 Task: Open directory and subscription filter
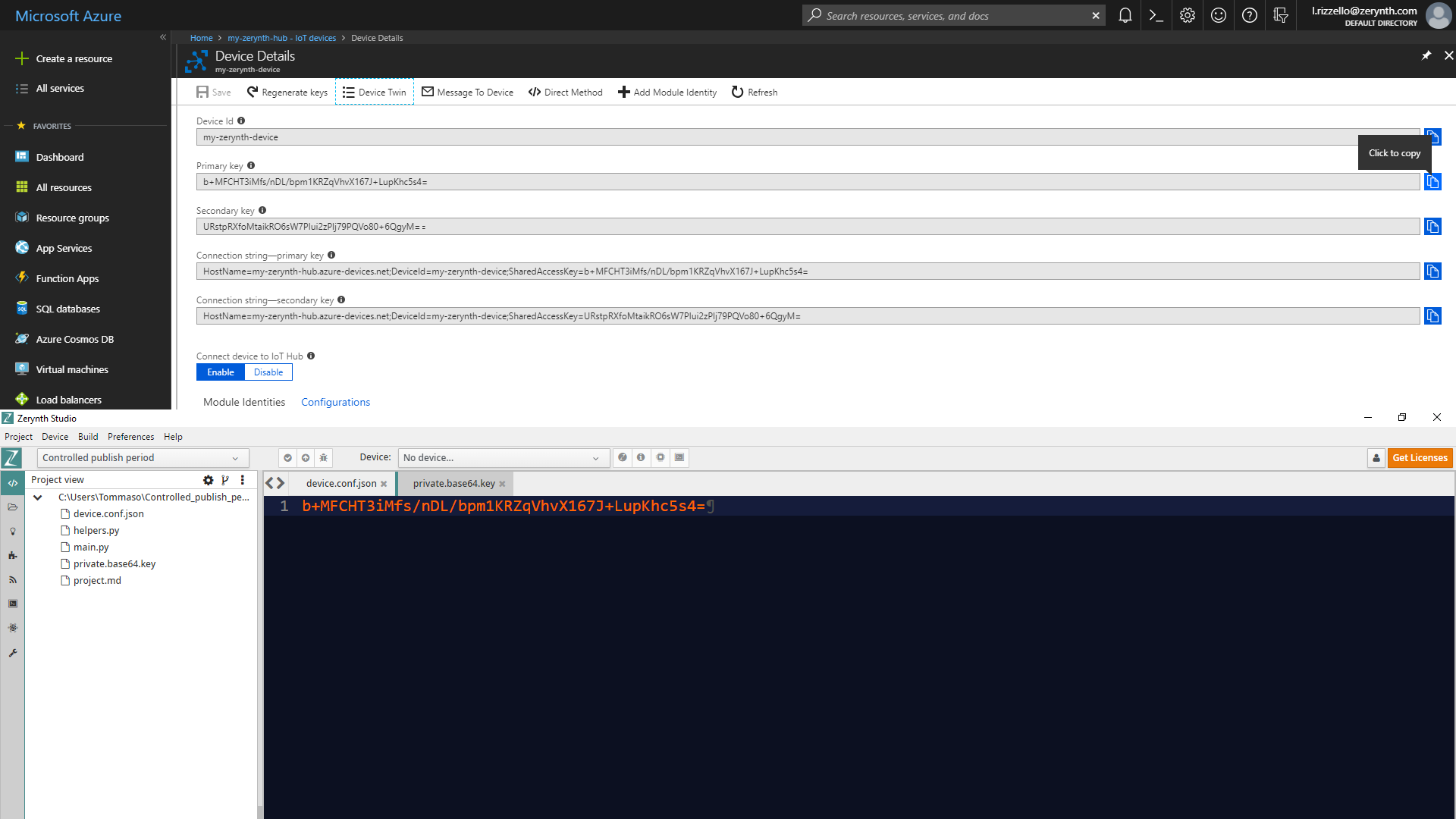coord(1281,15)
